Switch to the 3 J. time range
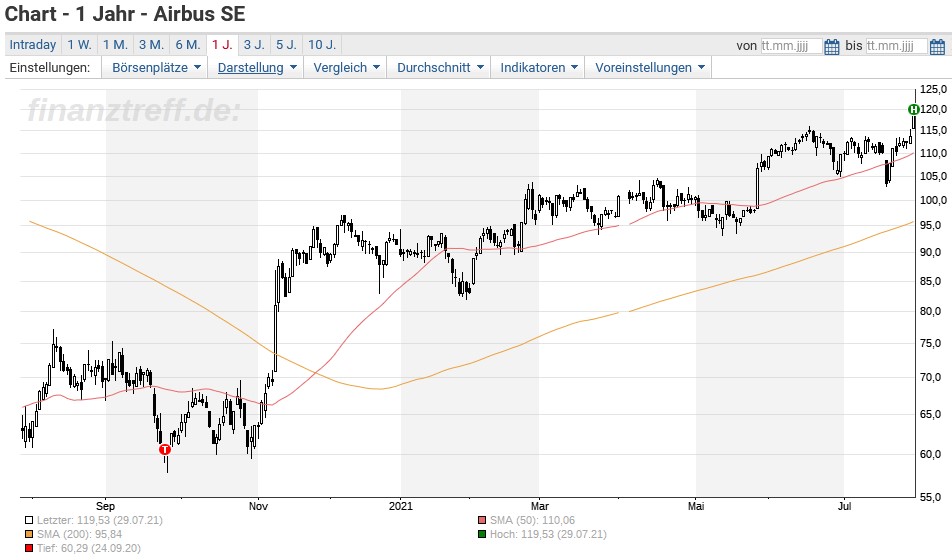Viewport: 952px width, 560px height. 254,45
